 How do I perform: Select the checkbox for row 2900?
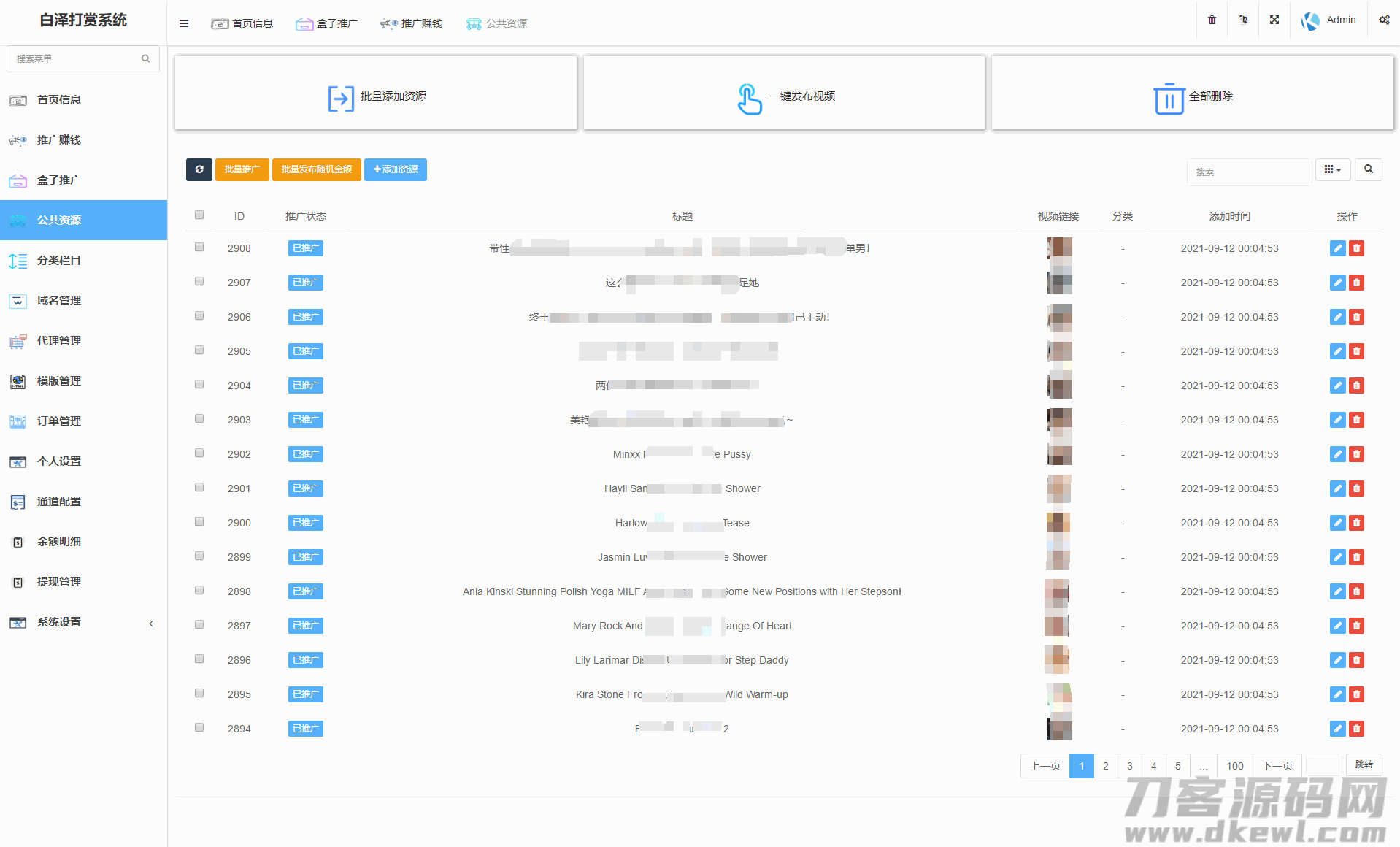tap(199, 522)
